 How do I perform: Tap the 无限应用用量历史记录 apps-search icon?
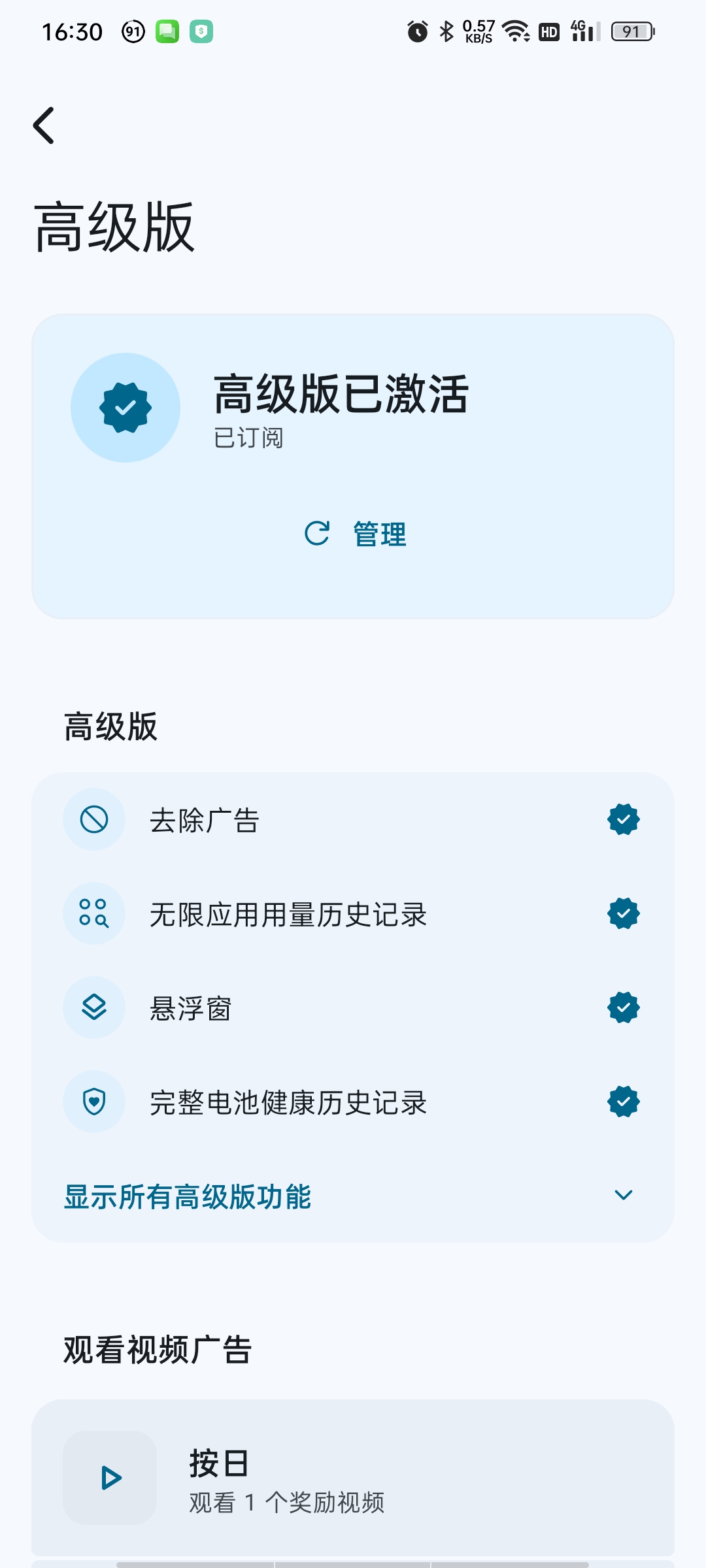(x=94, y=913)
